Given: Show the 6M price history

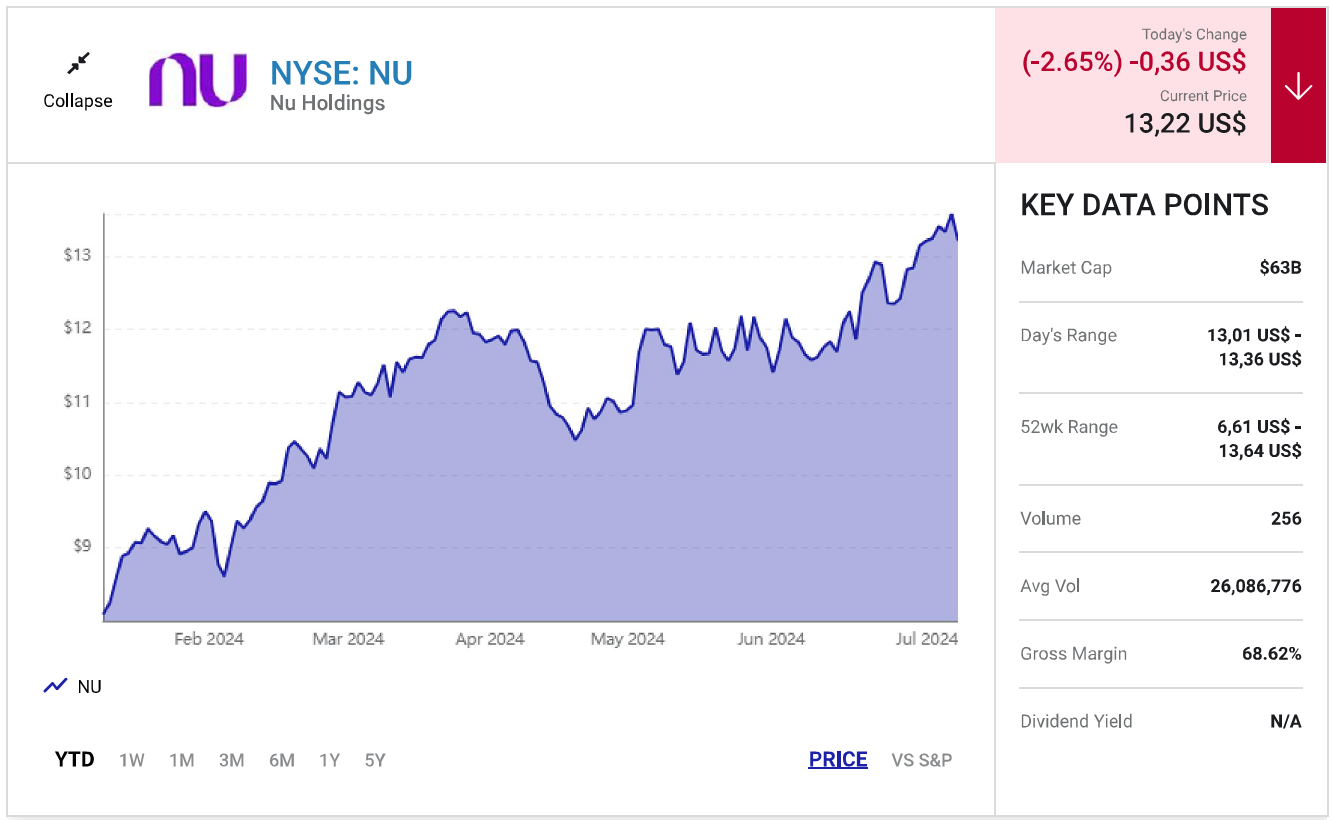Looking at the screenshot, I should [281, 760].
